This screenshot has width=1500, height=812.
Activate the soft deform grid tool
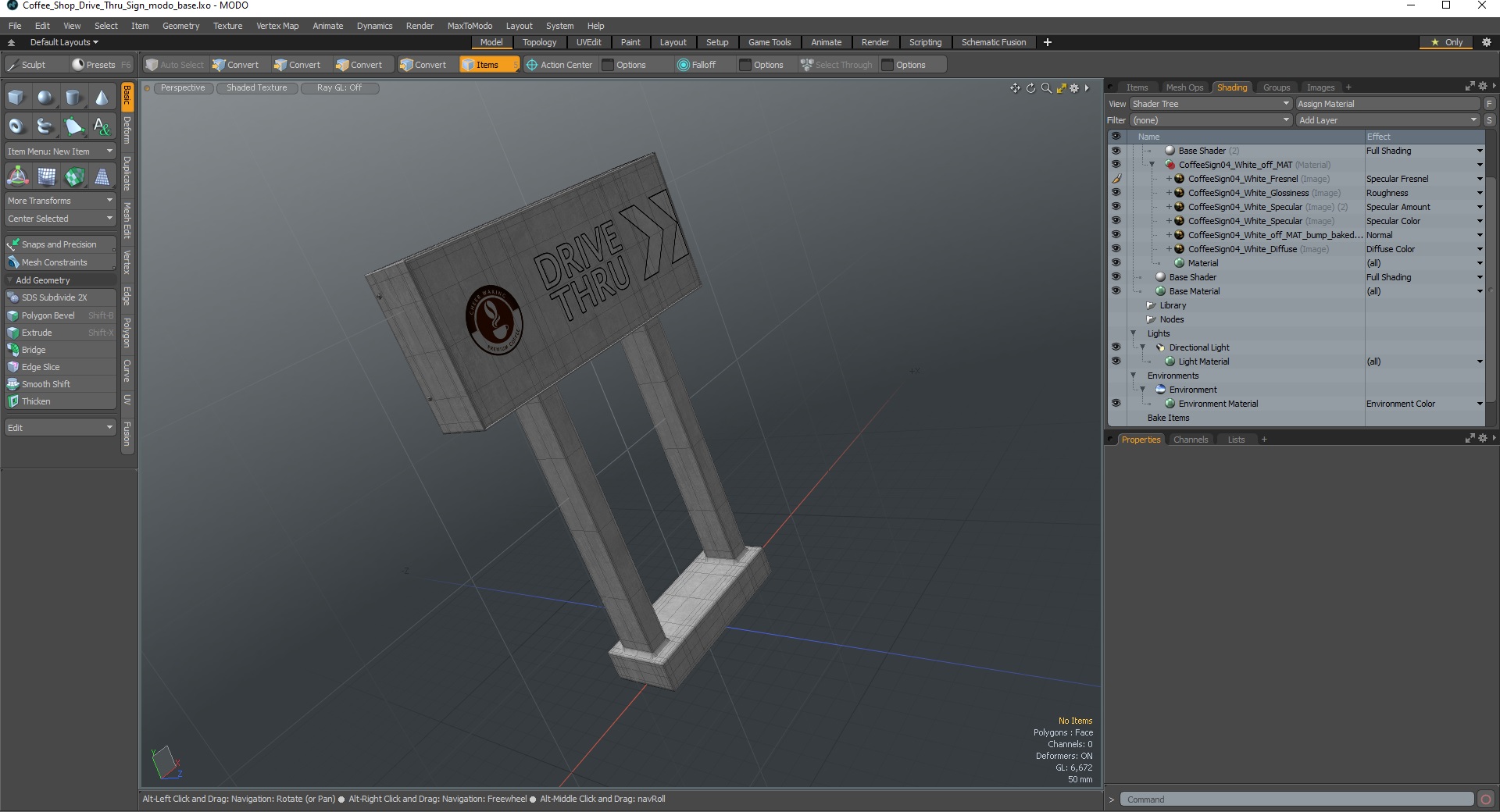click(x=45, y=176)
